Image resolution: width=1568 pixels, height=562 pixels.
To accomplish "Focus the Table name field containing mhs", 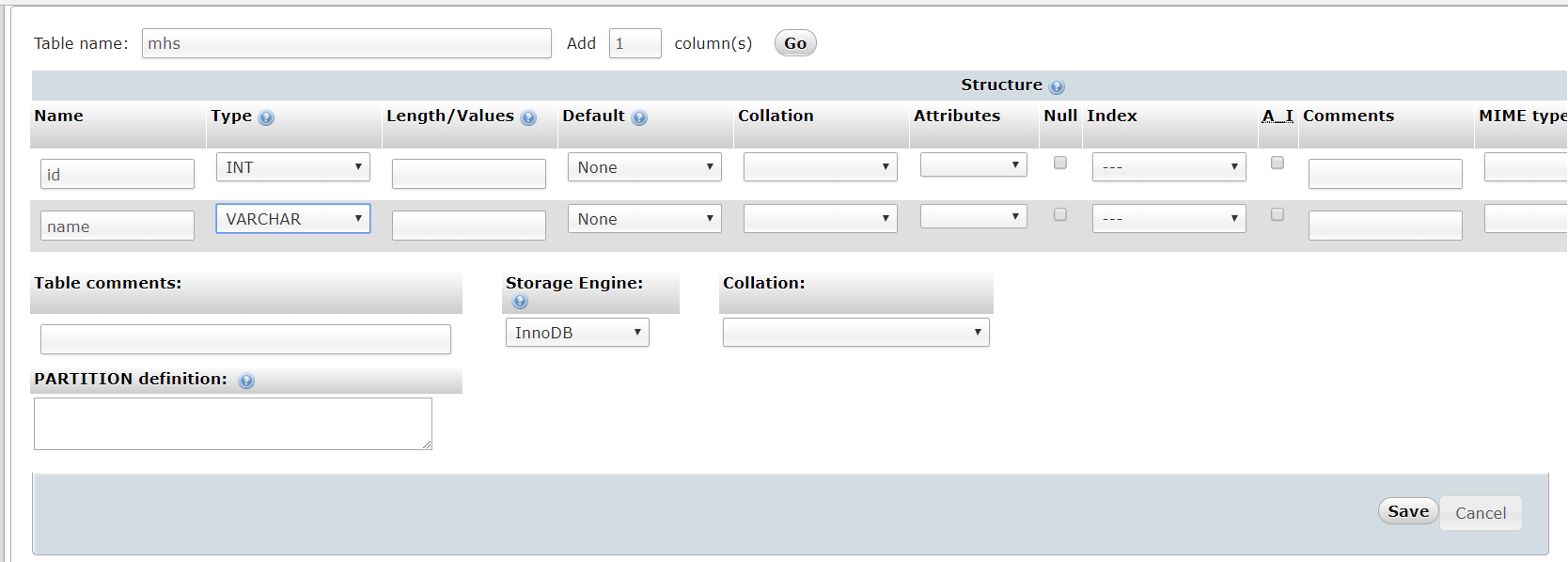I will (x=347, y=43).
